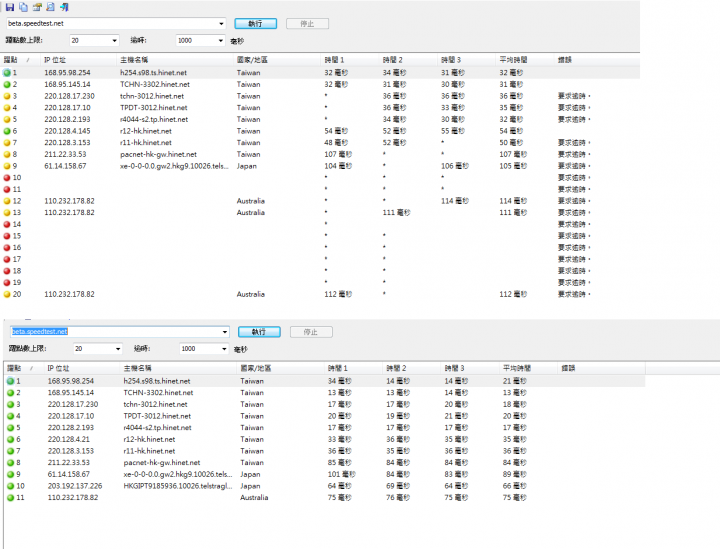Click the Save (floppy disk) toolbar icon
This screenshot has width=720, height=549.
coord(10,7)
